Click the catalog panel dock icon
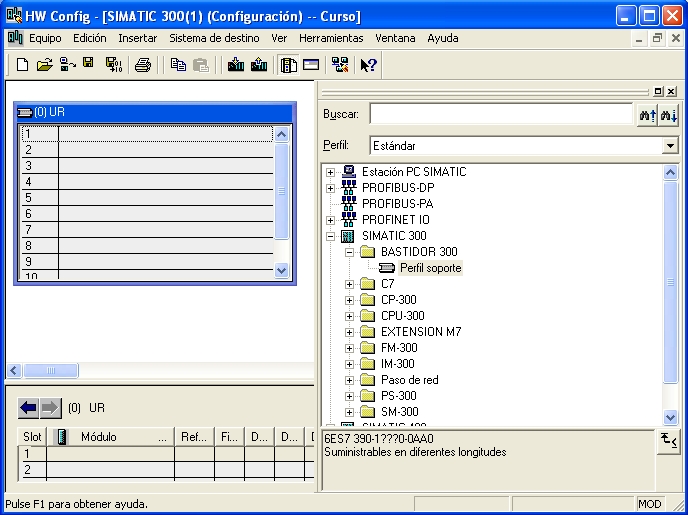Image resolution: width=688 pixels, height=515 pixels. [x=658, y=91]
